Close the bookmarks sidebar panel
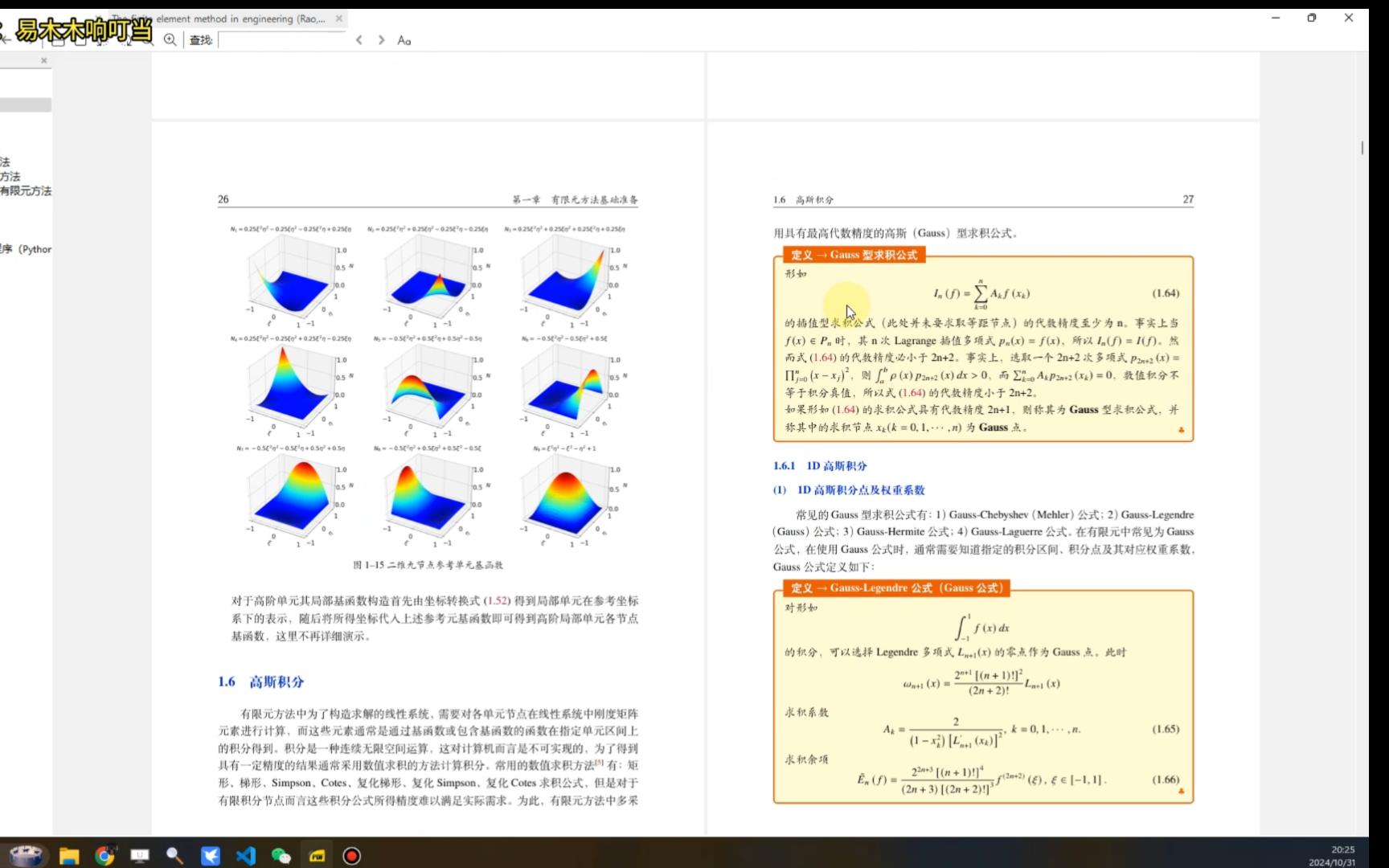This screenshot has width=1389, height=868. tap(44, 60)
